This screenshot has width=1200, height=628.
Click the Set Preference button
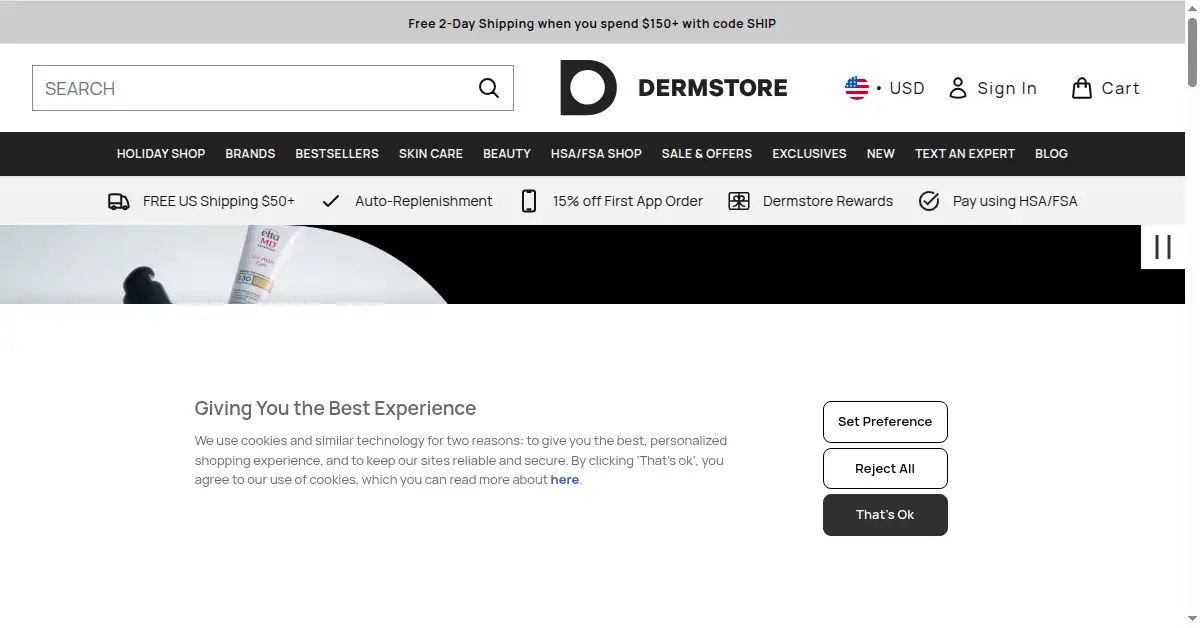click(885, 422)
